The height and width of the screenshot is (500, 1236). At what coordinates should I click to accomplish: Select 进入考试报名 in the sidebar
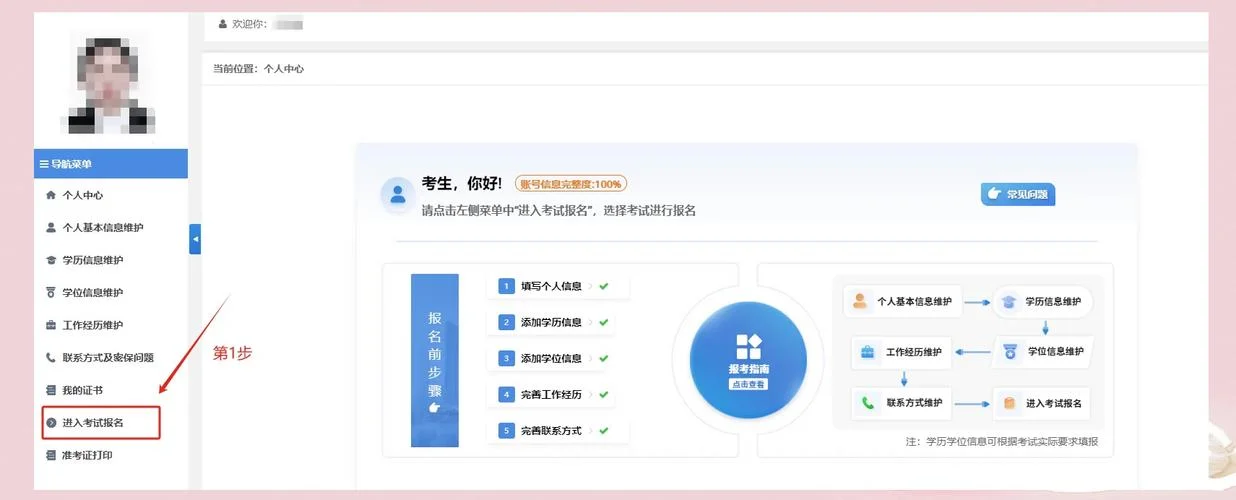pos(101,423)
